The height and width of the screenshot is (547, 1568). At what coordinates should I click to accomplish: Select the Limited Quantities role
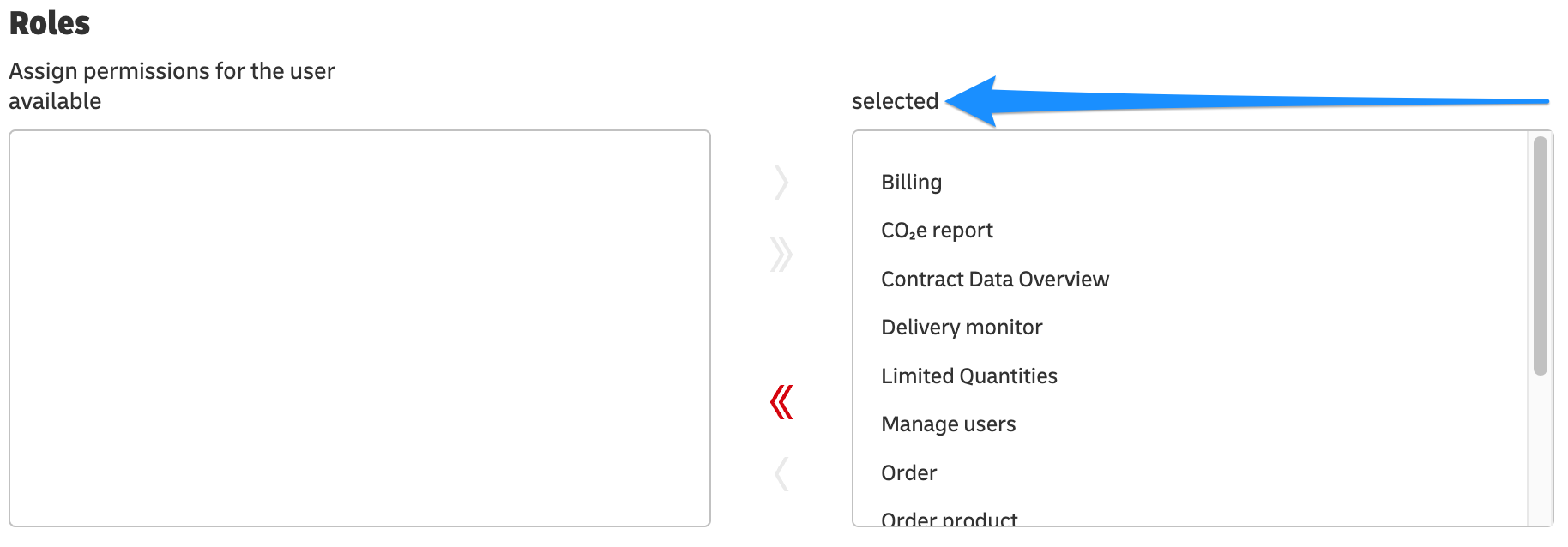969,376
